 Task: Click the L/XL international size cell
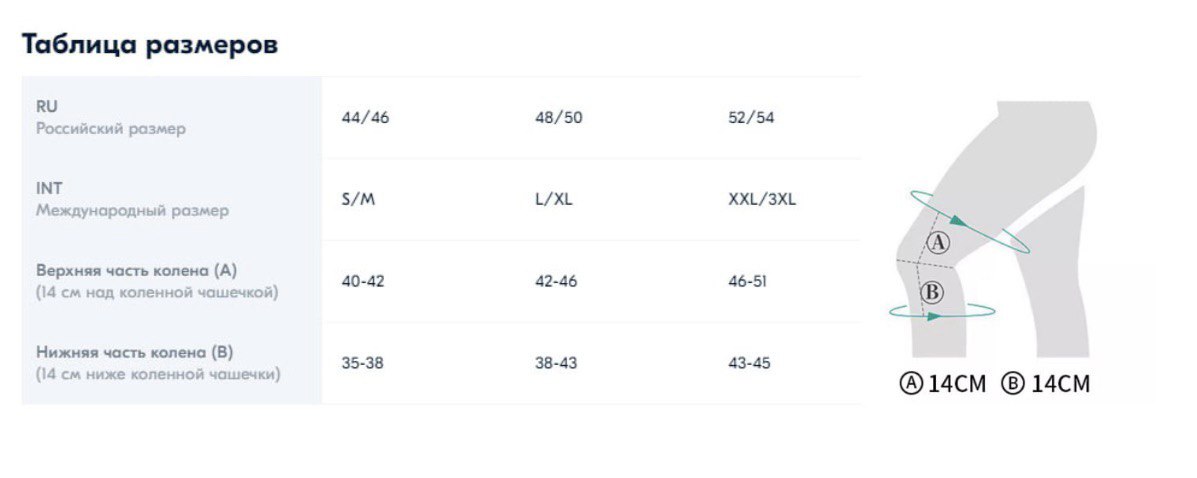[554, 200]
